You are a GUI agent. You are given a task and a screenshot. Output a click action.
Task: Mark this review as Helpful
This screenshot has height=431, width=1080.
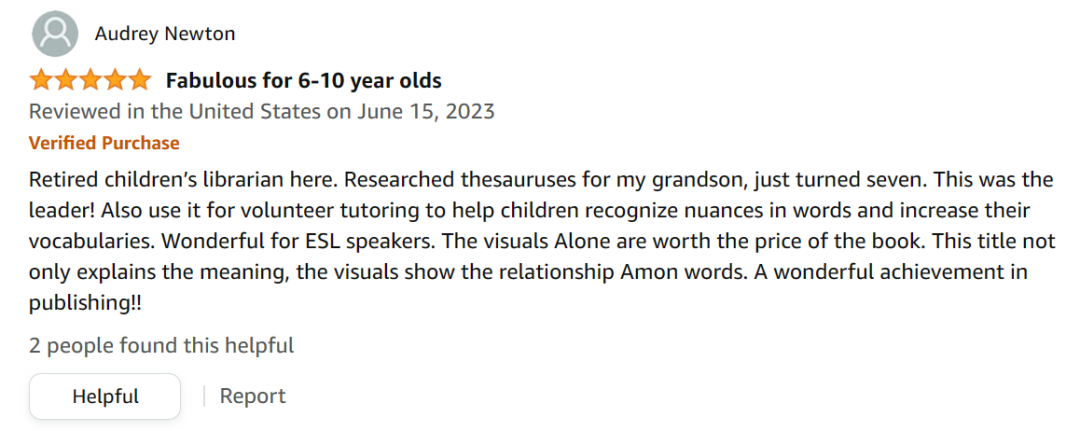coord(105,397)
